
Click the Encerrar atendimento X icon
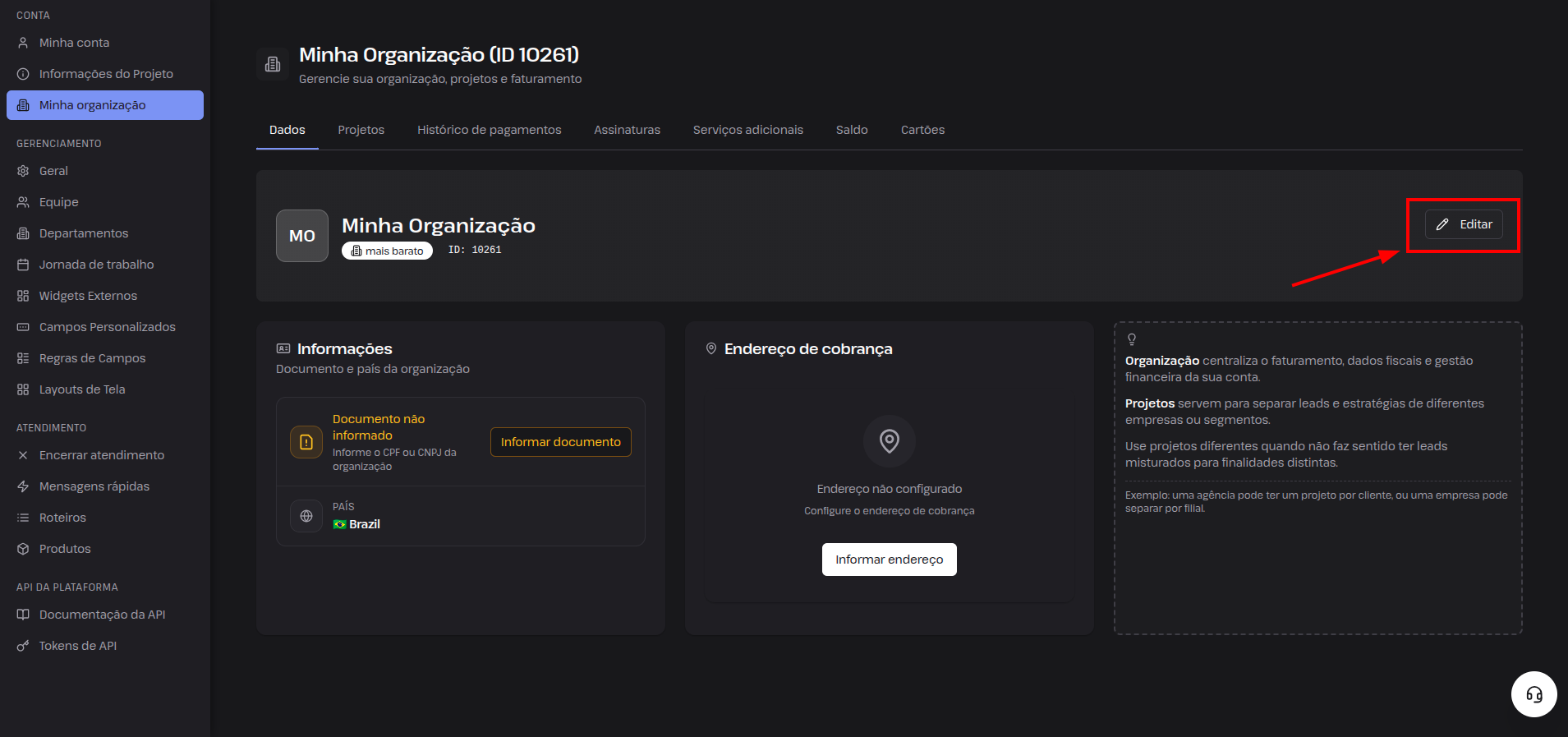tap(23, 455)
